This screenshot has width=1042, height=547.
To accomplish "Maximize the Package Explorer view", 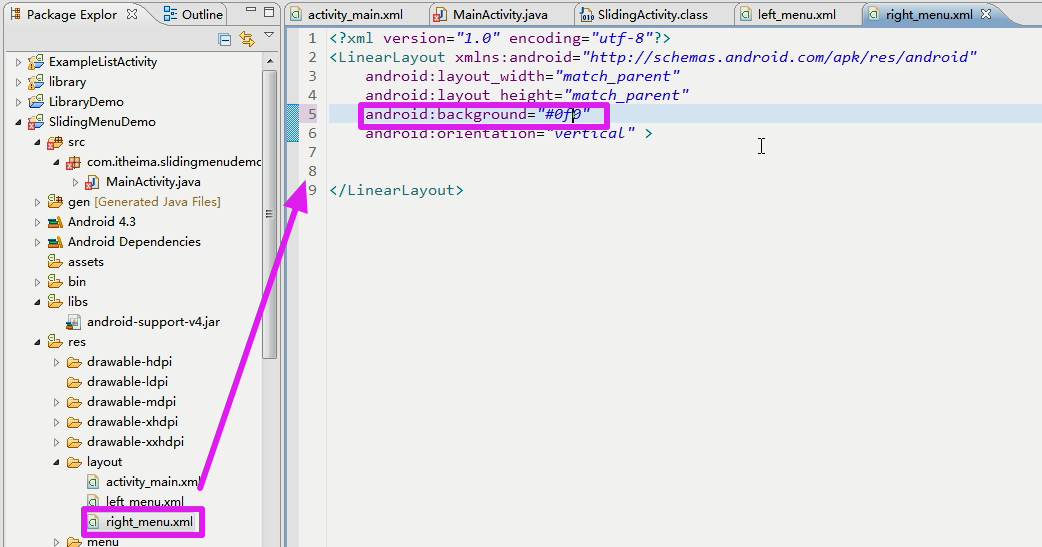I will click(x=269, y=12).
